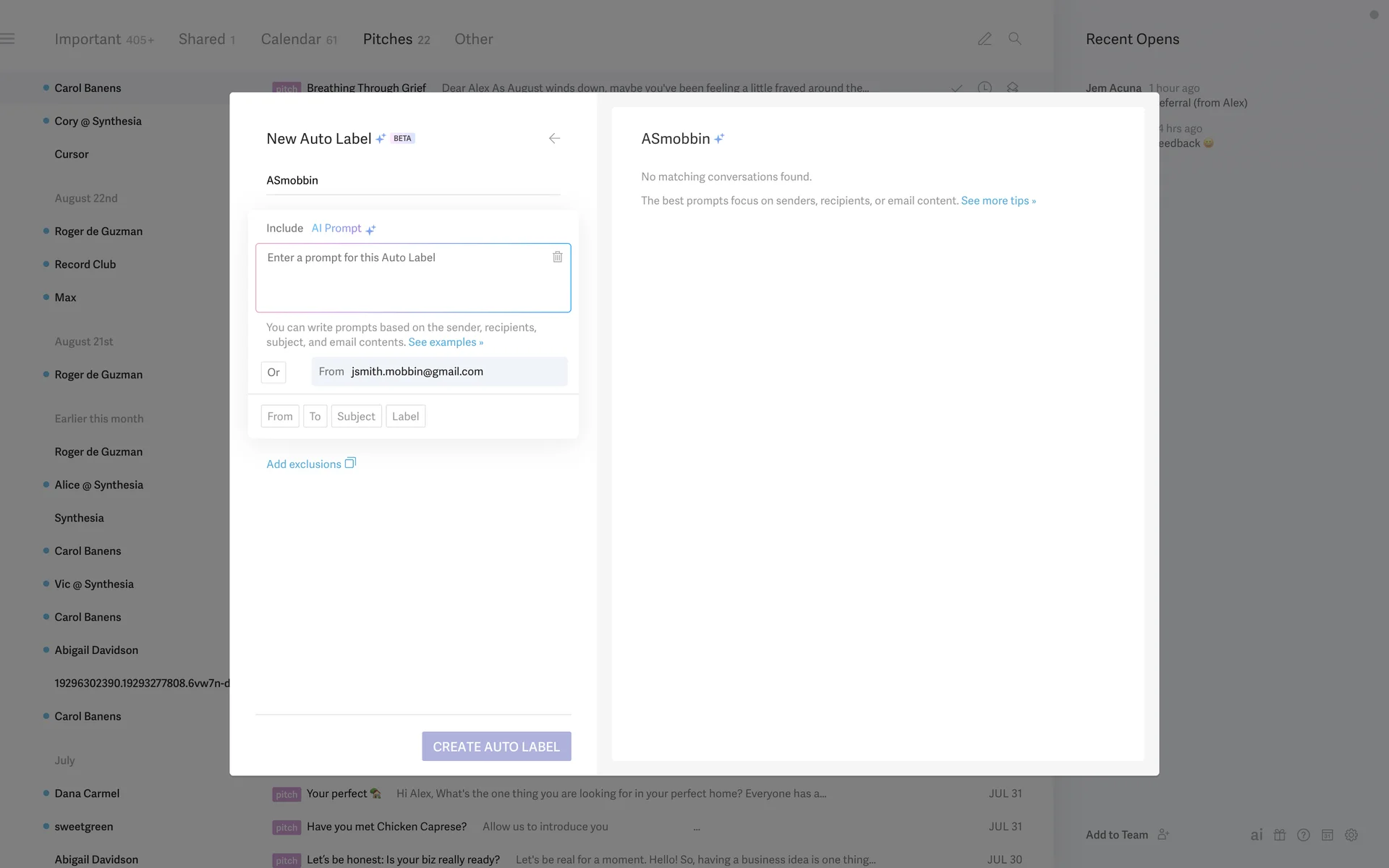Open the compose pencil icon
Image resolution: width=1389 pixels, height=868 pixels.
[984, 39]
